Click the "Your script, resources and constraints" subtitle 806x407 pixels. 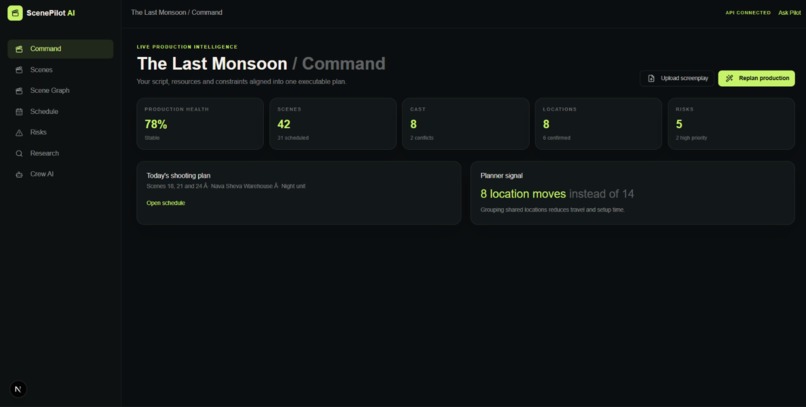241,82
